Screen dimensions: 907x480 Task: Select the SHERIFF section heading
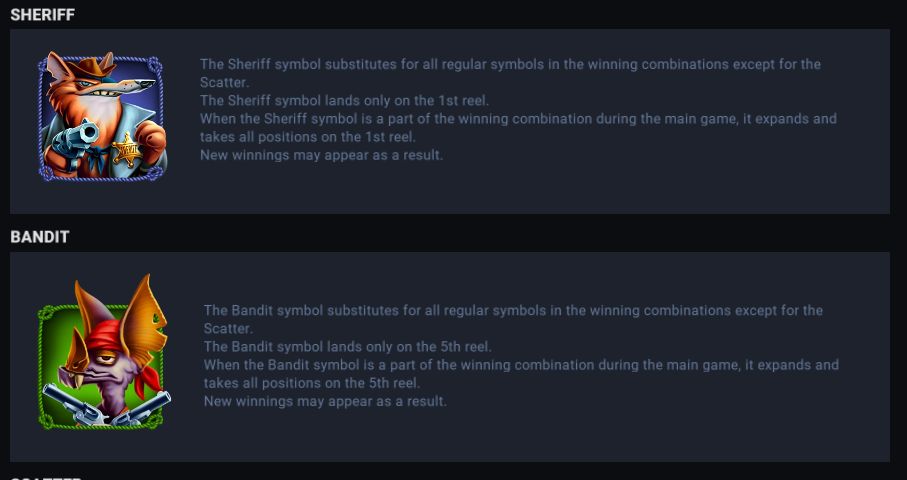click(x=42, y=14)
